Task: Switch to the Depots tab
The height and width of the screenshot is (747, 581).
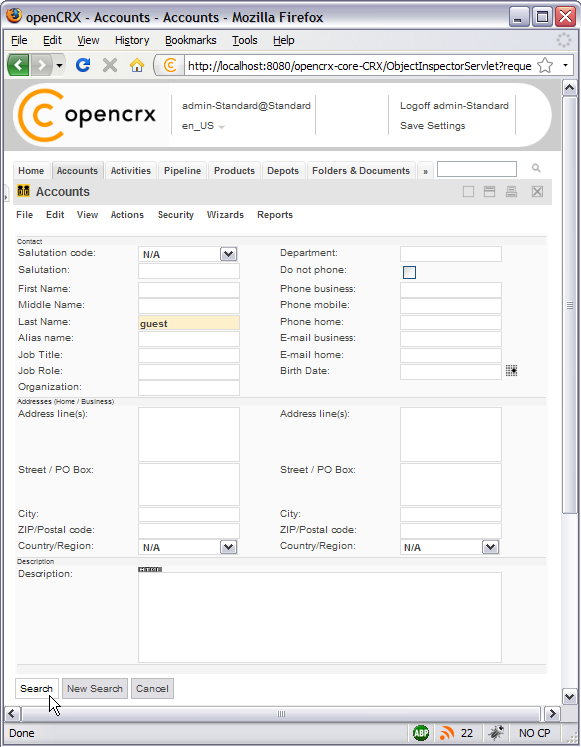Action: point(283,171)
